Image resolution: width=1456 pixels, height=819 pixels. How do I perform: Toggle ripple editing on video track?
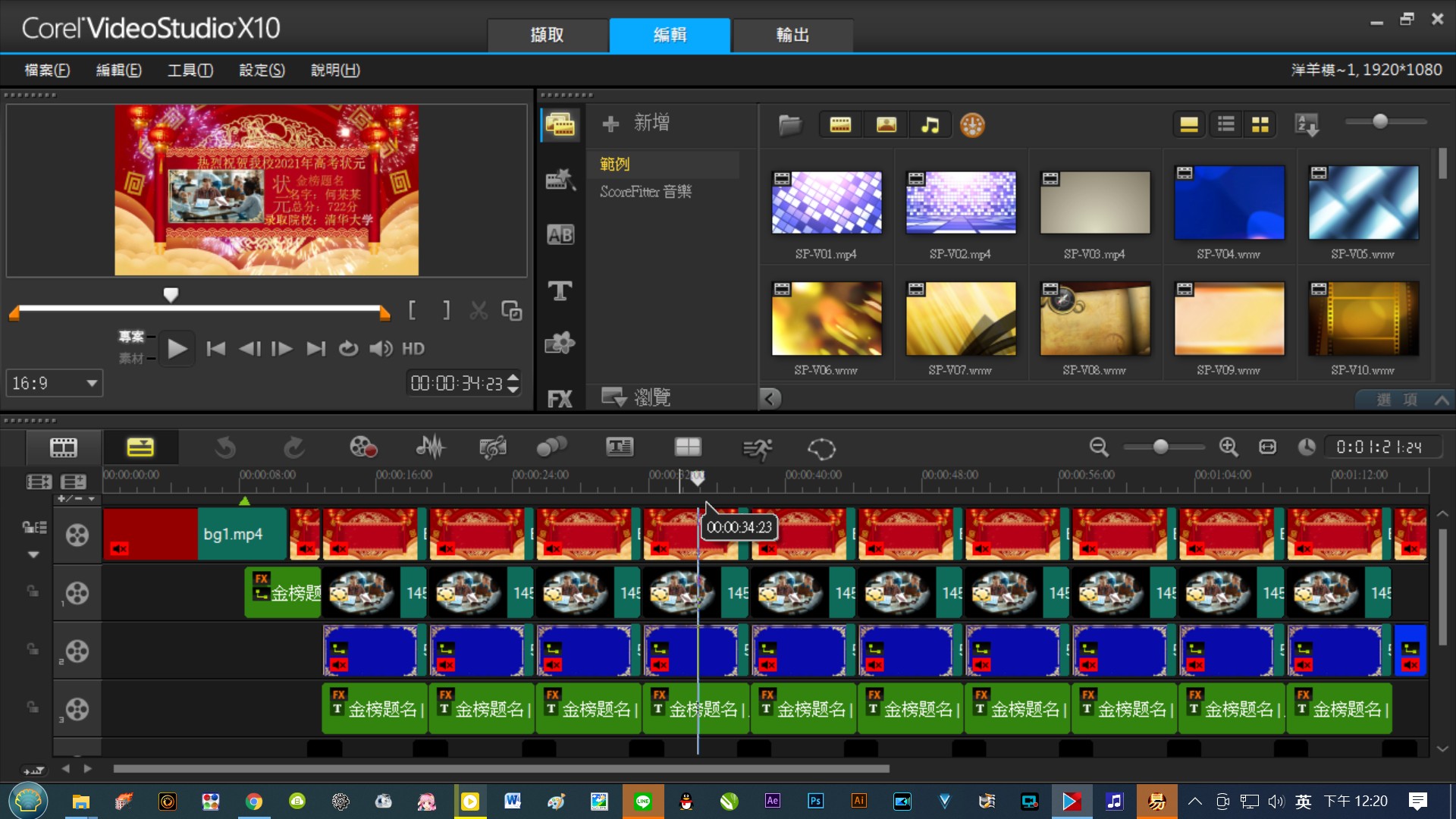[x=35, y=527]
